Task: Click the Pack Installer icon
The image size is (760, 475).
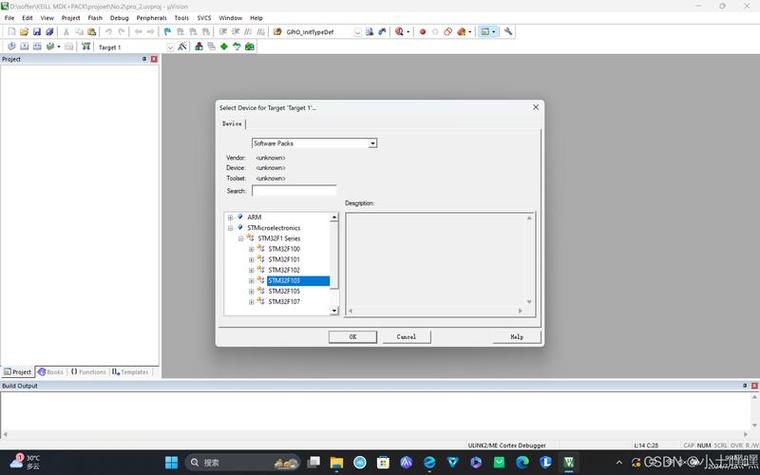Action: (250, 47)
